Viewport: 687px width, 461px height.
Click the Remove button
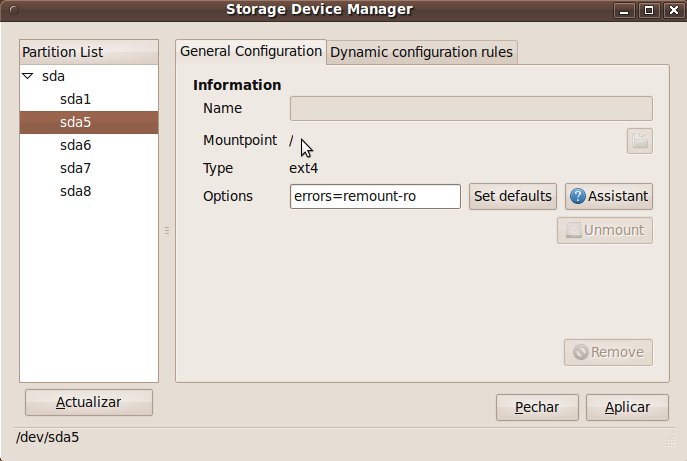click(608, 352)
